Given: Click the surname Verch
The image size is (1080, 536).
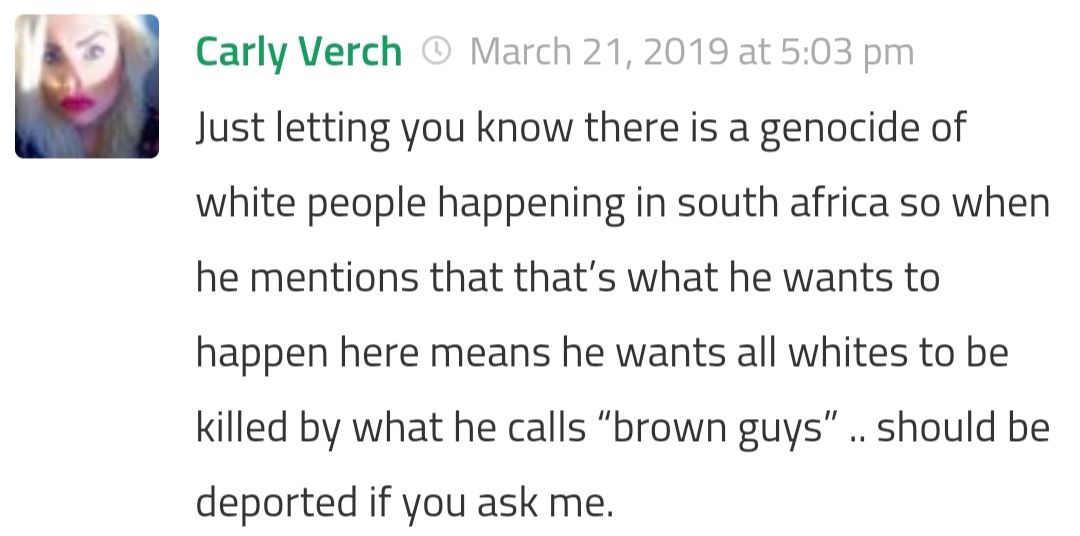Looking at the screenshot, I should [350, 52].
